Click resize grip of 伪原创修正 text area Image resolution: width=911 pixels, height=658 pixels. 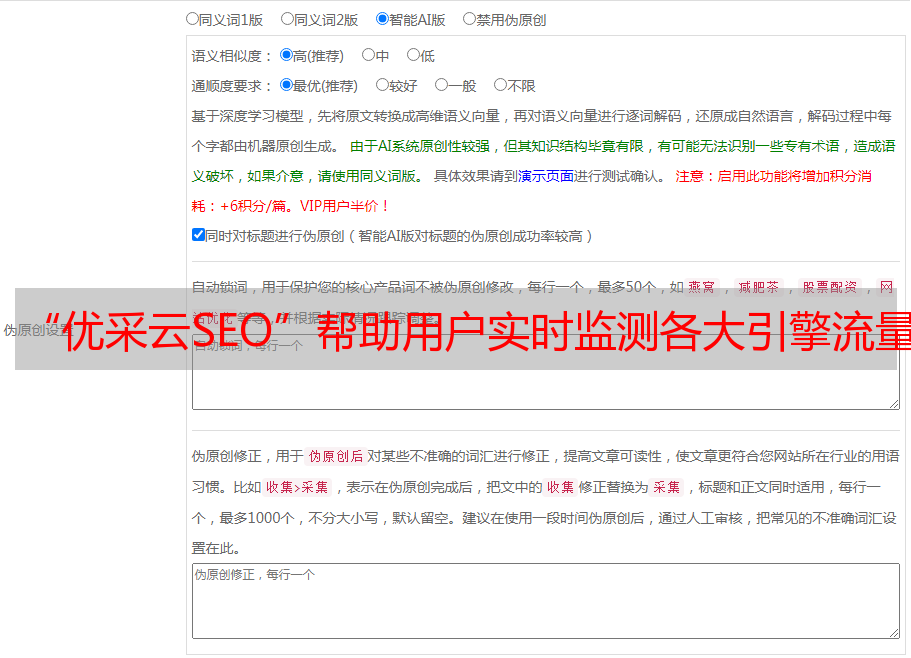pyautogui.click(x=894, y=633)
